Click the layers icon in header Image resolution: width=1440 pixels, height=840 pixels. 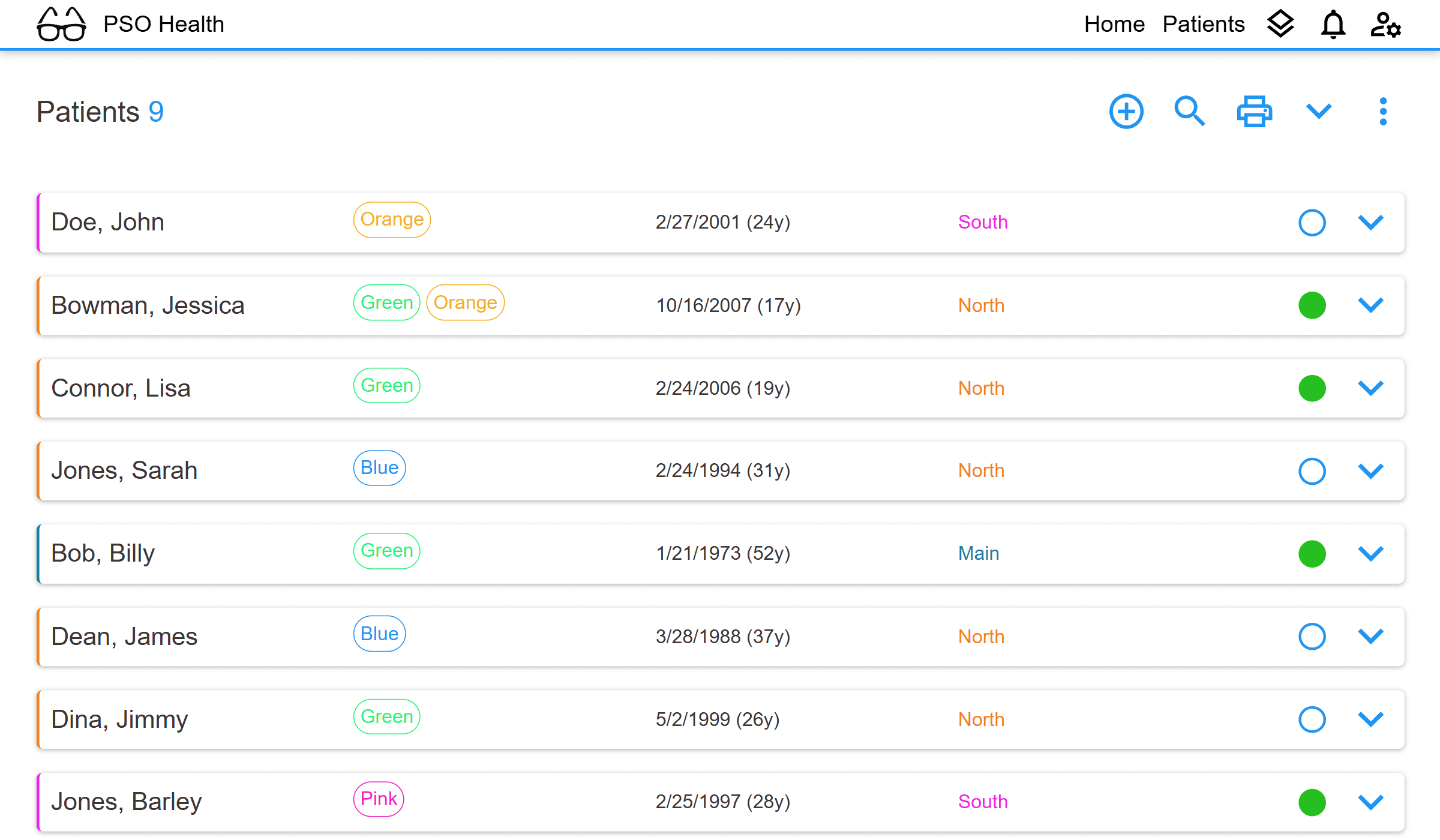click(1280, 25)
